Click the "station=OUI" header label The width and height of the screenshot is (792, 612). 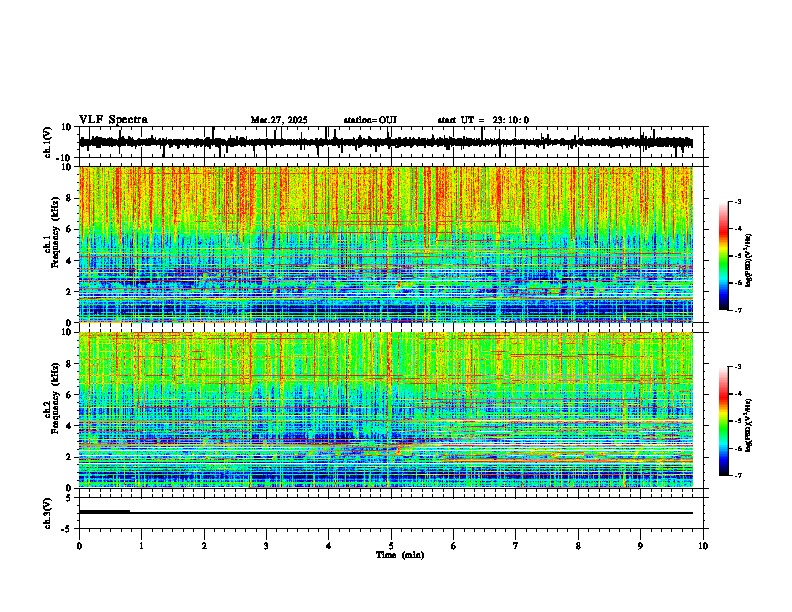[x=370, y=120]
